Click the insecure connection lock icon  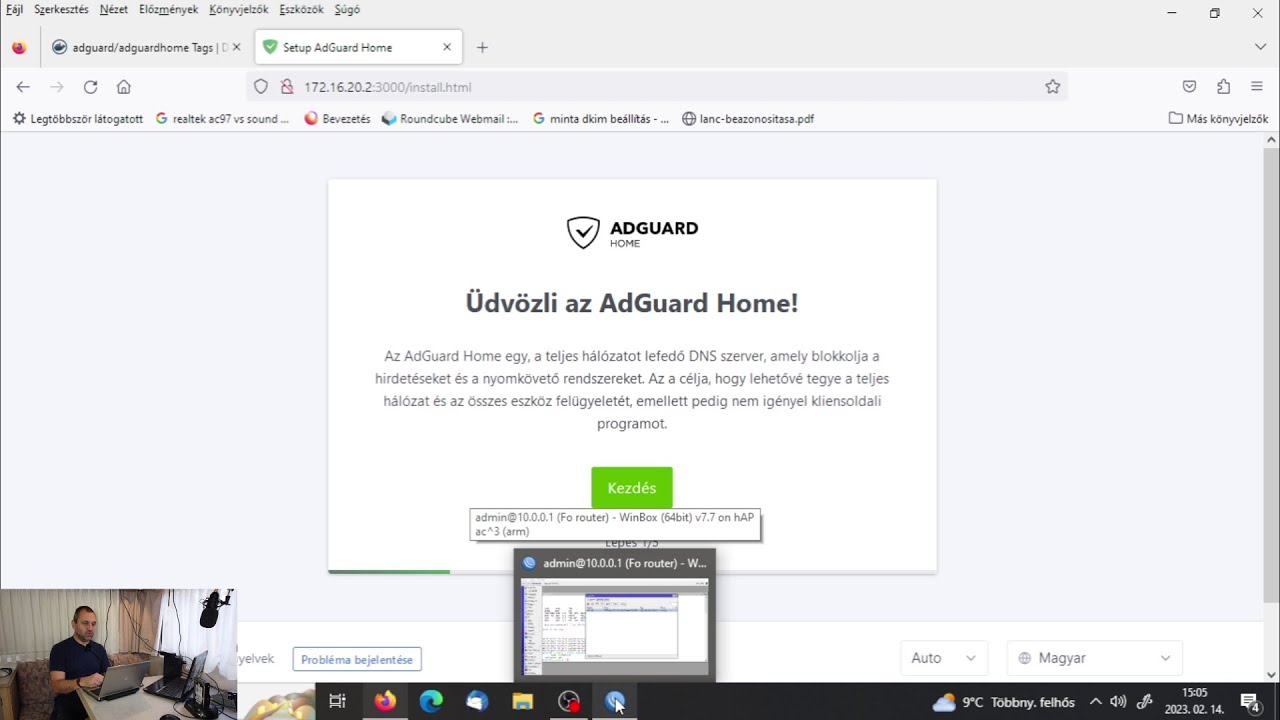tap(286, 87)
